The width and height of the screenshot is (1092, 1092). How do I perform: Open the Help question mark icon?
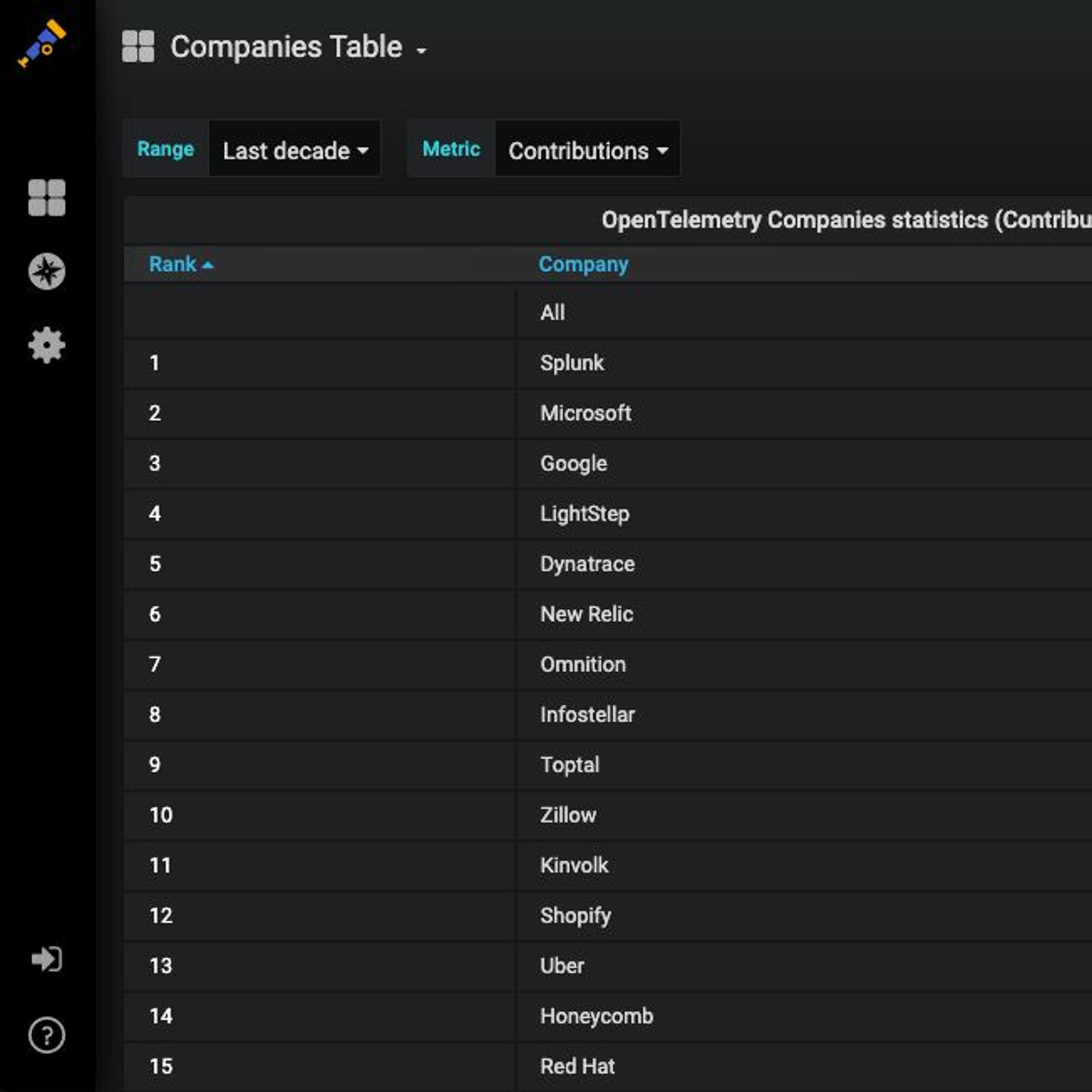click(x=47, y=1035)
